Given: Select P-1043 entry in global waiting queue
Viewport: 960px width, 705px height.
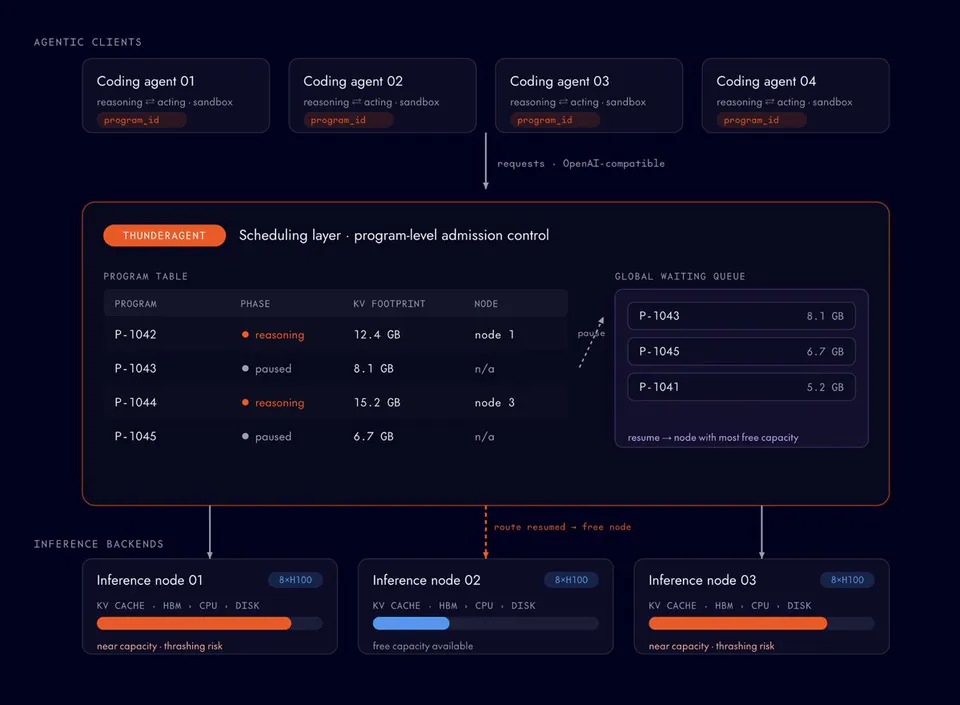Looking at the screenshot, I should 741,316.
